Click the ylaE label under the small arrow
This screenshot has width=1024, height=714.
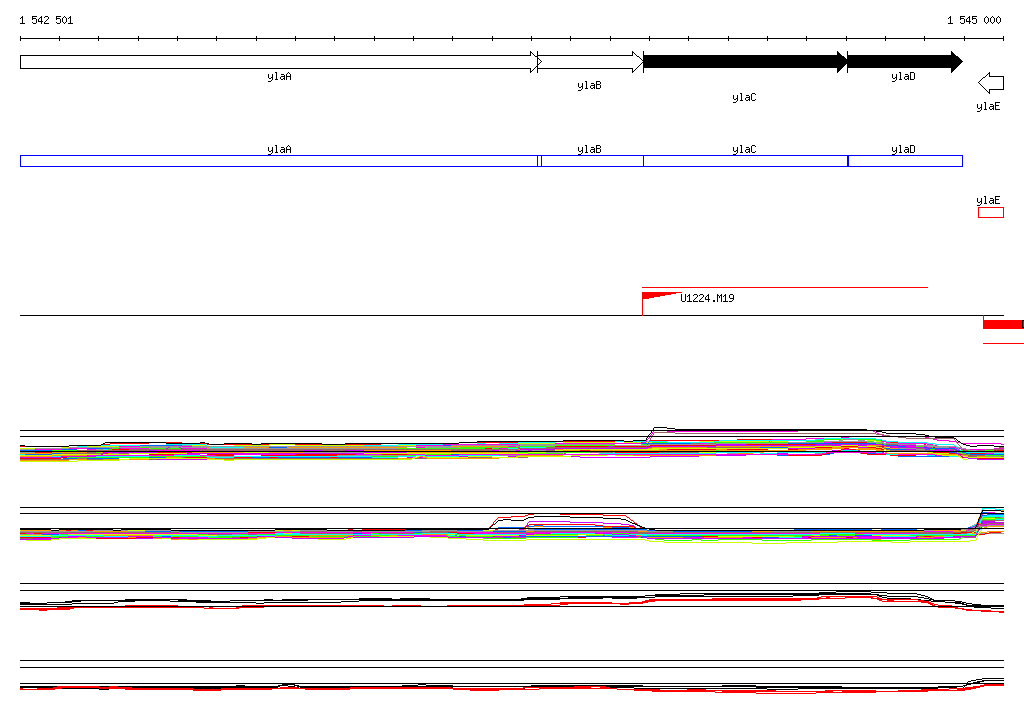tap(988, 106)
